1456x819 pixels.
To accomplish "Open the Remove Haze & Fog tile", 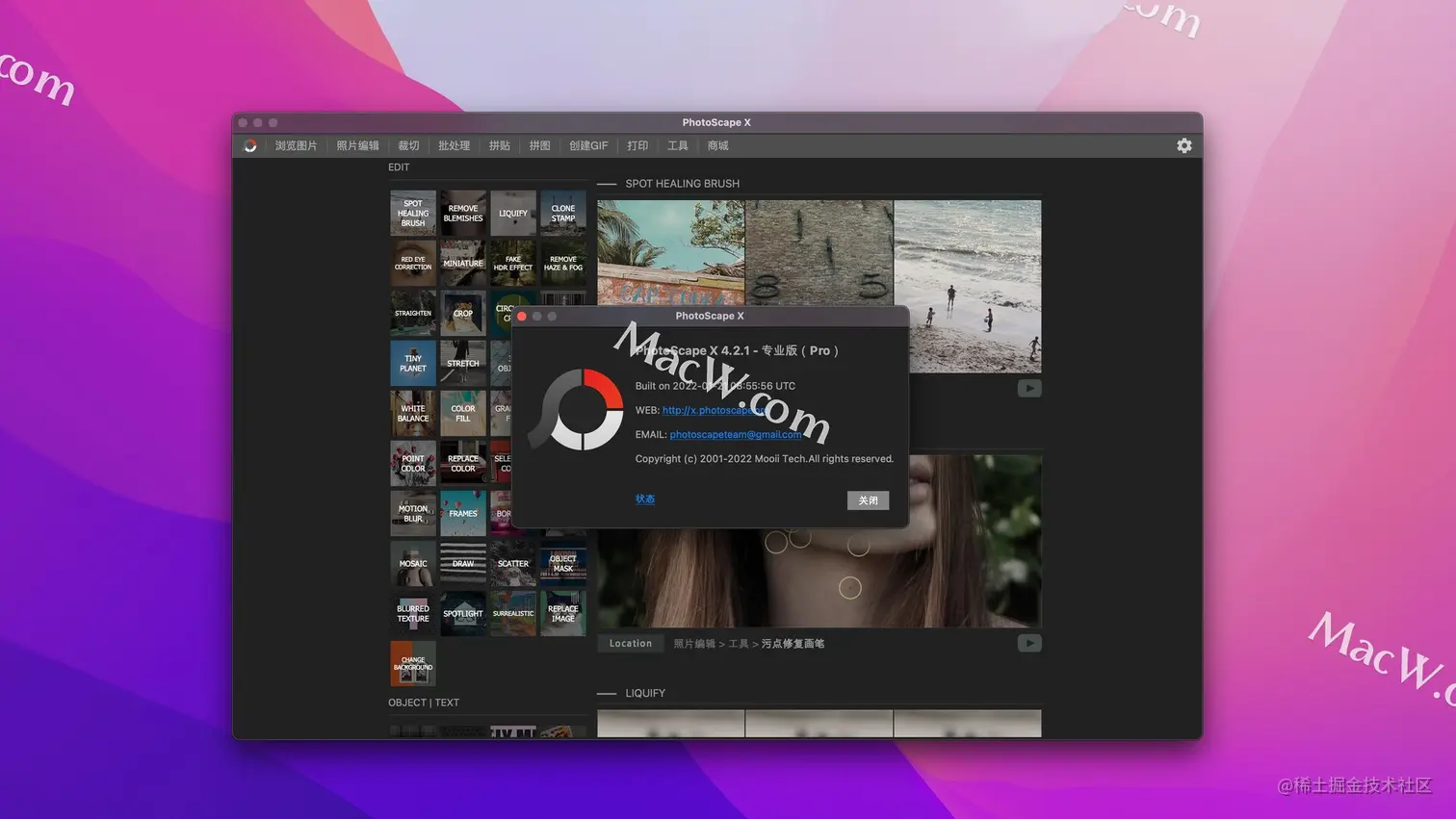I will 563,263.
